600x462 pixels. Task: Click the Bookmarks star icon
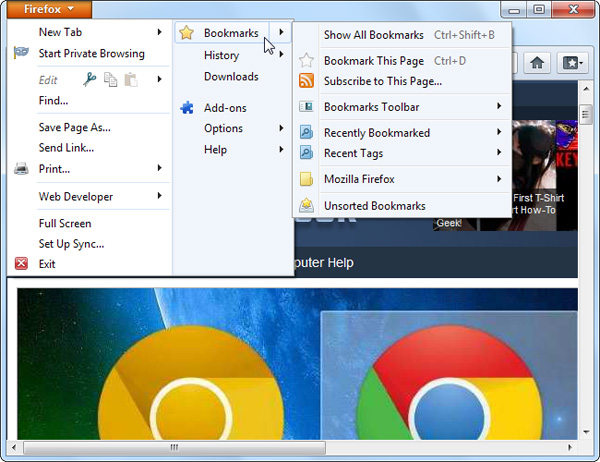[x=186, y=33]
